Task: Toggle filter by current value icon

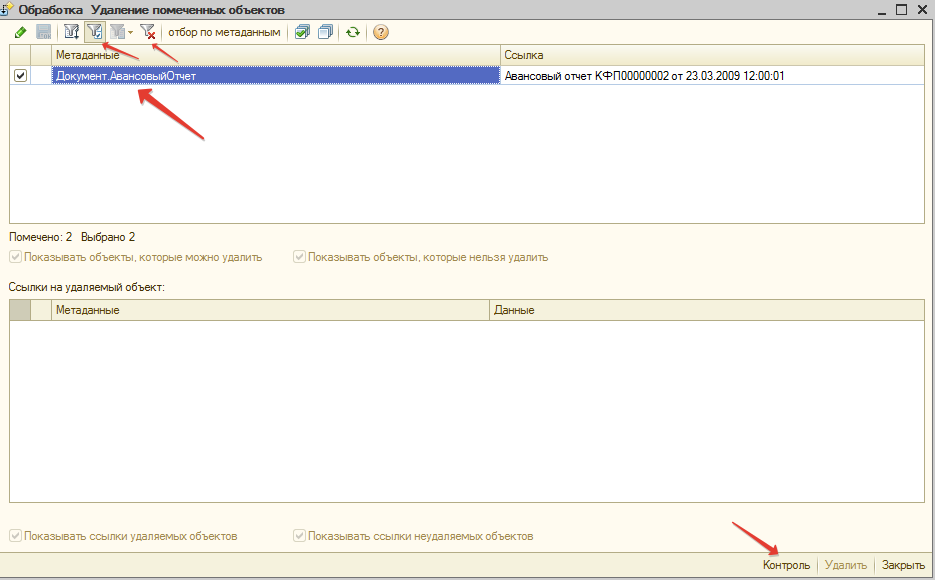Action: click(95, 32)
